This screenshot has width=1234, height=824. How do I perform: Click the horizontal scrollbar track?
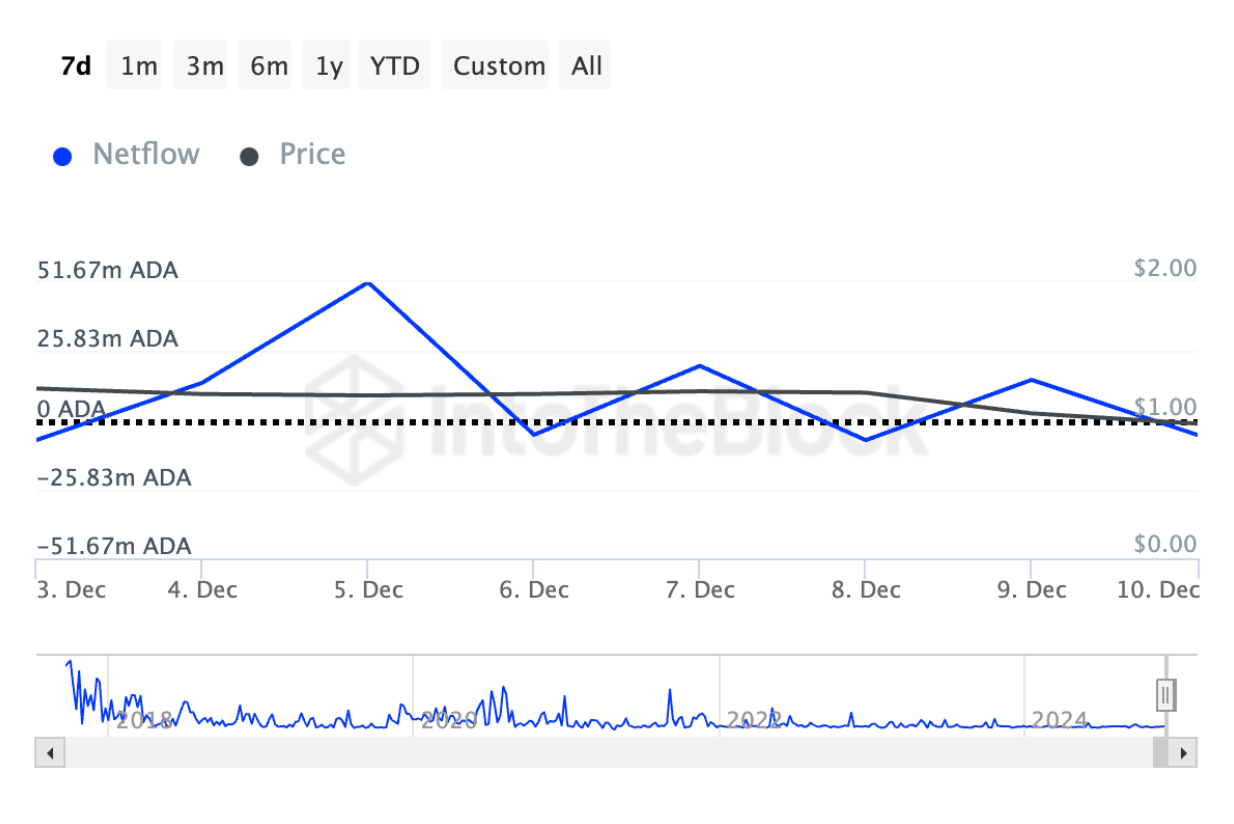pos(600,752)
